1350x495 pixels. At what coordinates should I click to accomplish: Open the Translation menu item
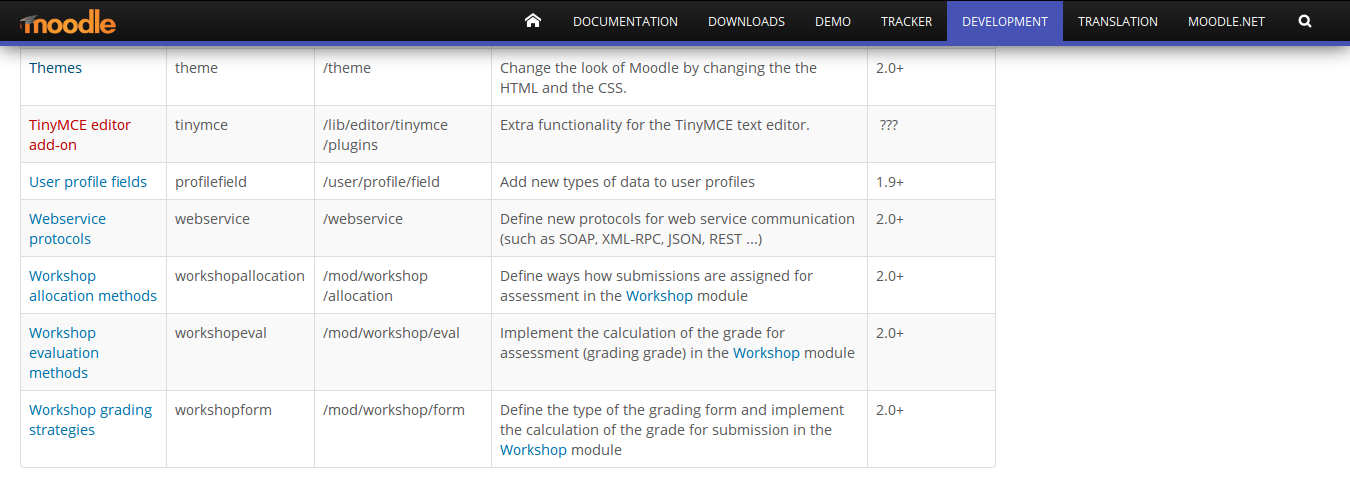[x=1118, y=21]
